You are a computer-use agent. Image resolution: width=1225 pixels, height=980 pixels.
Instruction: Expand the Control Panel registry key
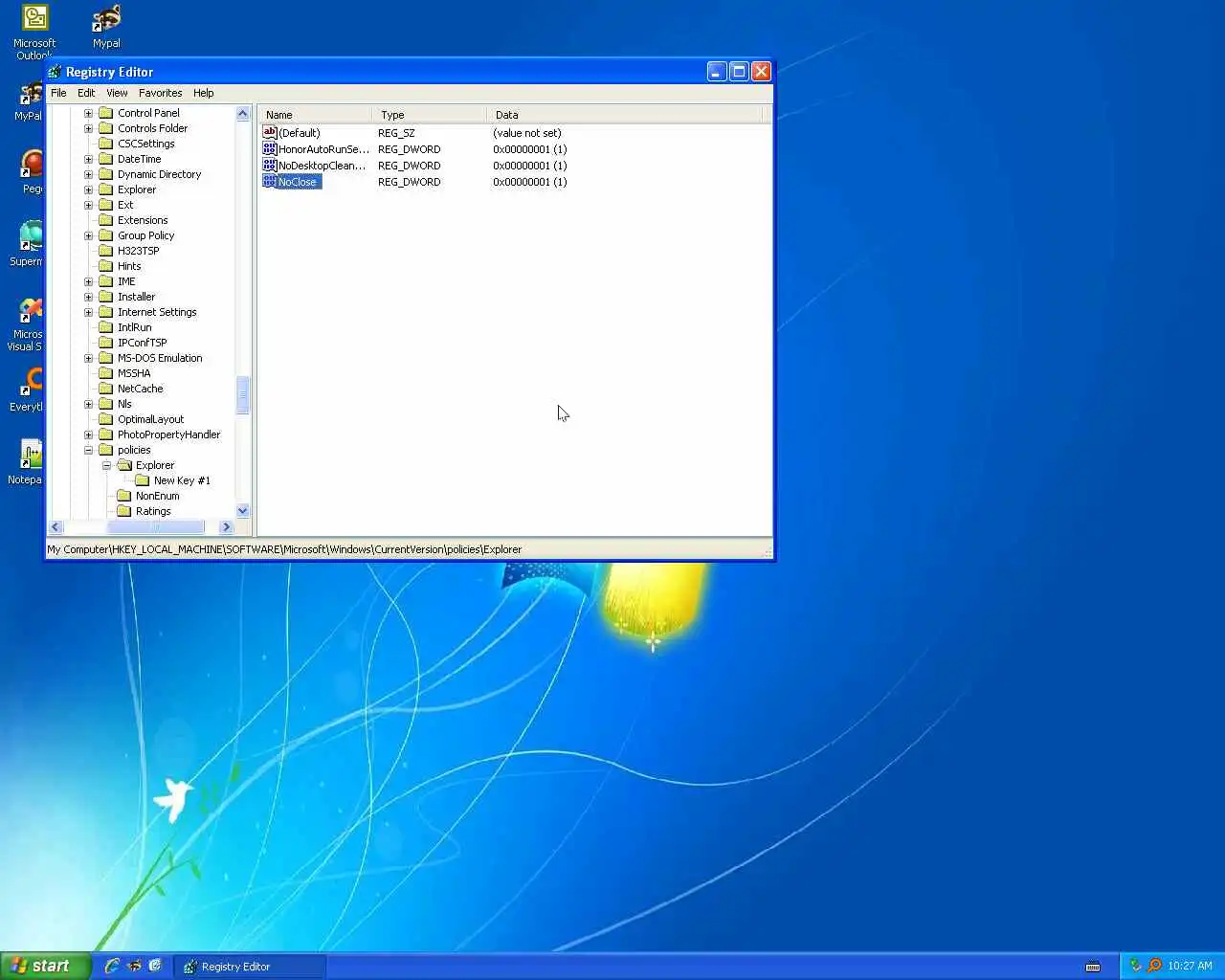(88, 113)
